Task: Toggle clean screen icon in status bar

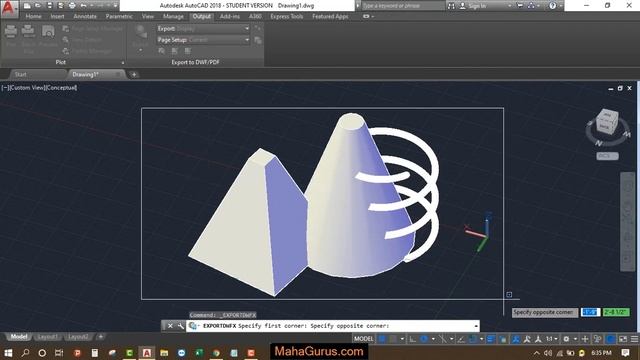Action: click(623, 339)
